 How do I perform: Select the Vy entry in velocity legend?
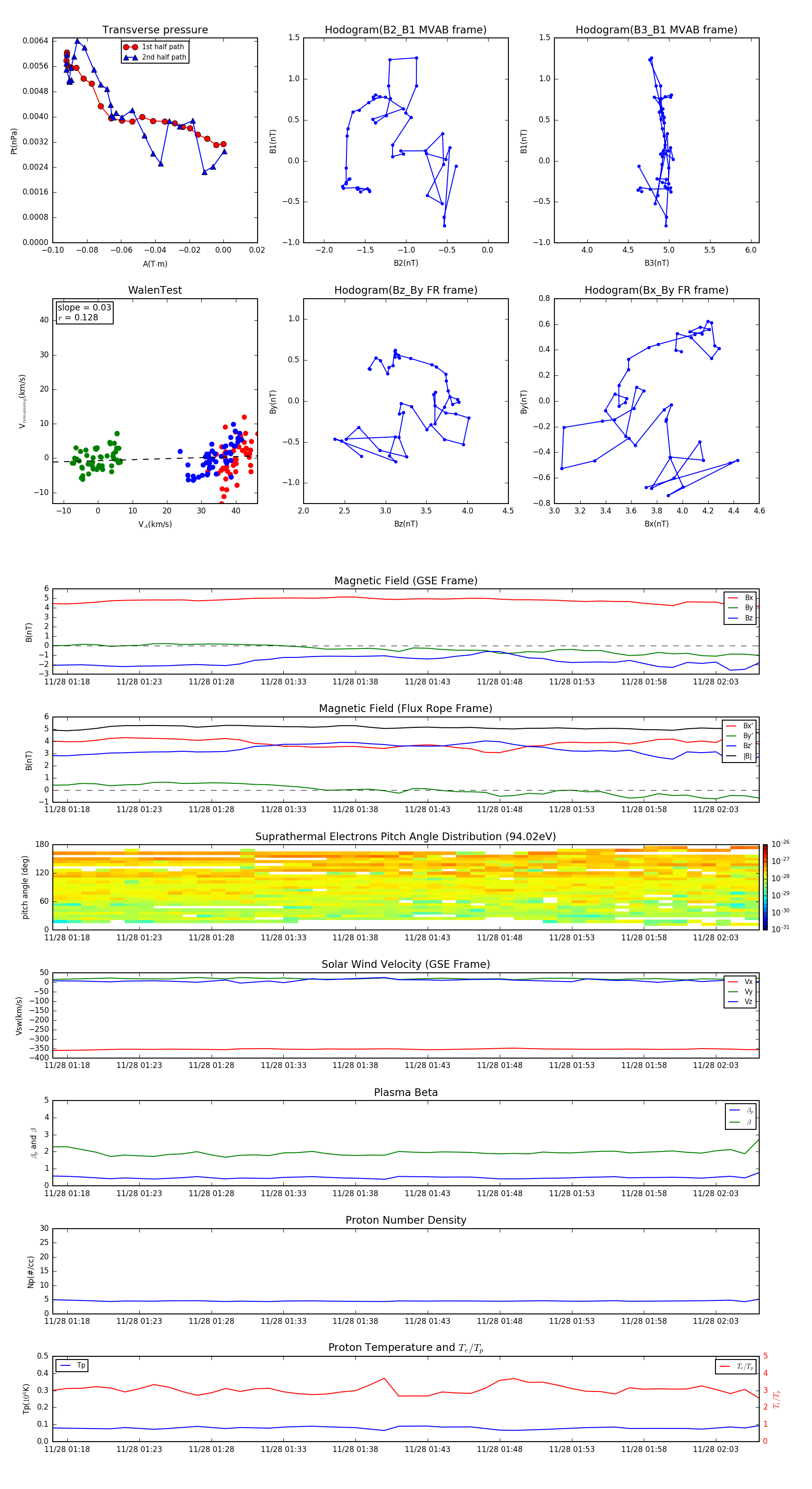(x=741, y=992)
